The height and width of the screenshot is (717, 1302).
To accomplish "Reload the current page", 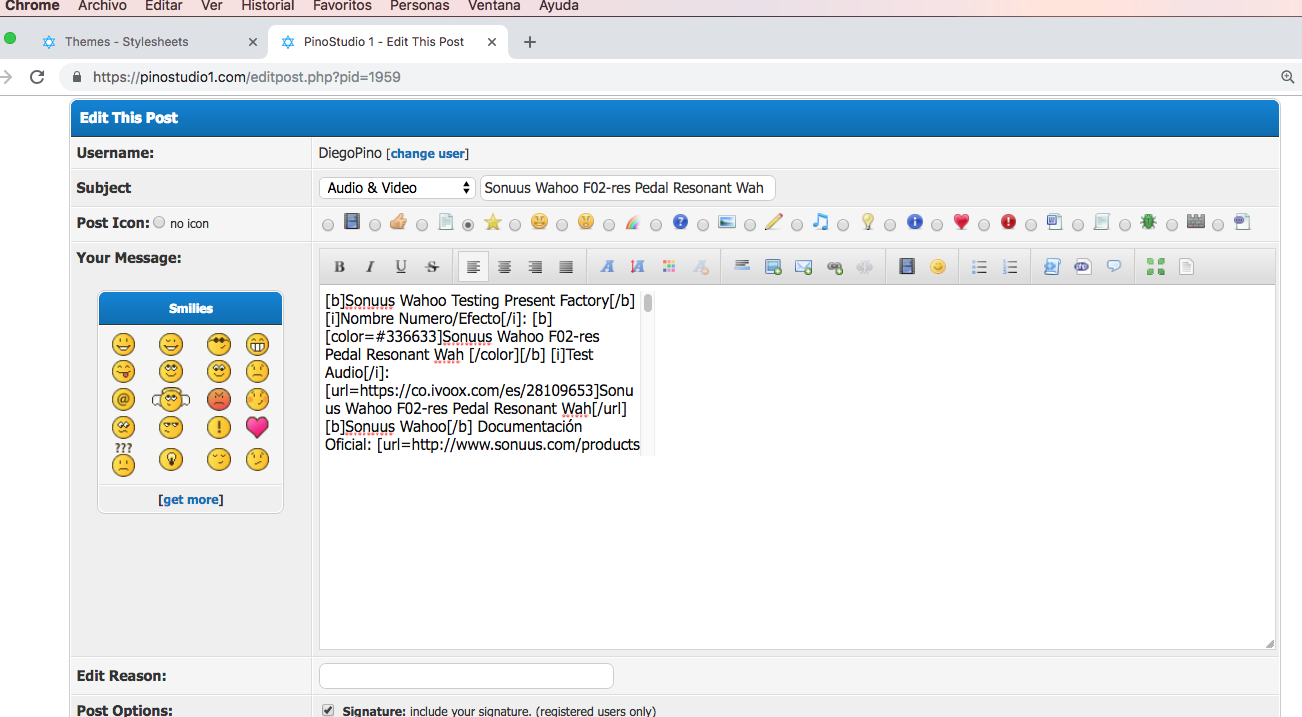I will pyautogui.click(x=37, y=77).
